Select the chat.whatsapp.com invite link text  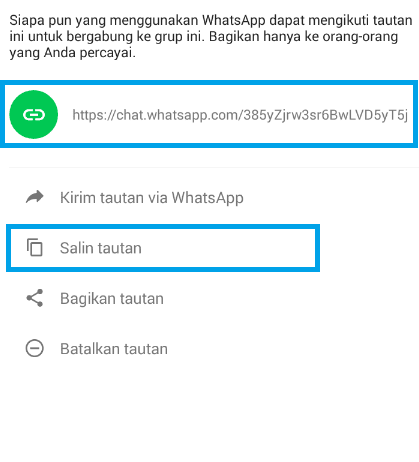240,115
